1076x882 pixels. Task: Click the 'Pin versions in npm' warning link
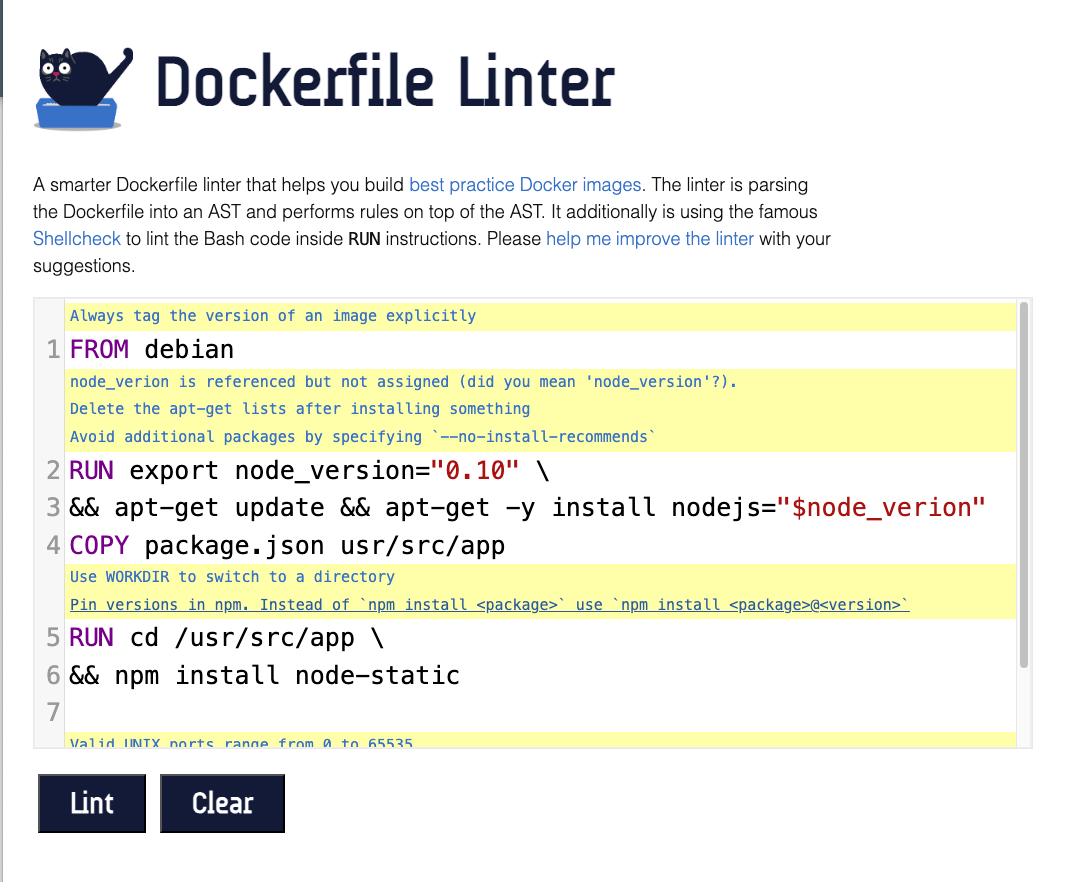click(x=489, y=605)
